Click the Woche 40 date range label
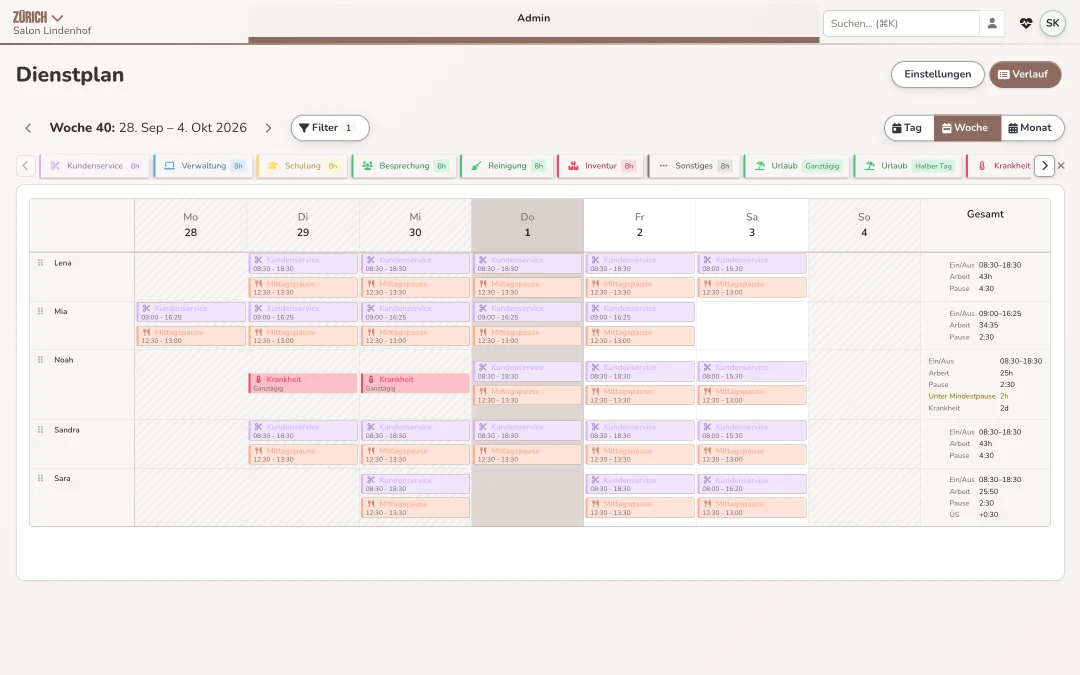 coord(148,128)
